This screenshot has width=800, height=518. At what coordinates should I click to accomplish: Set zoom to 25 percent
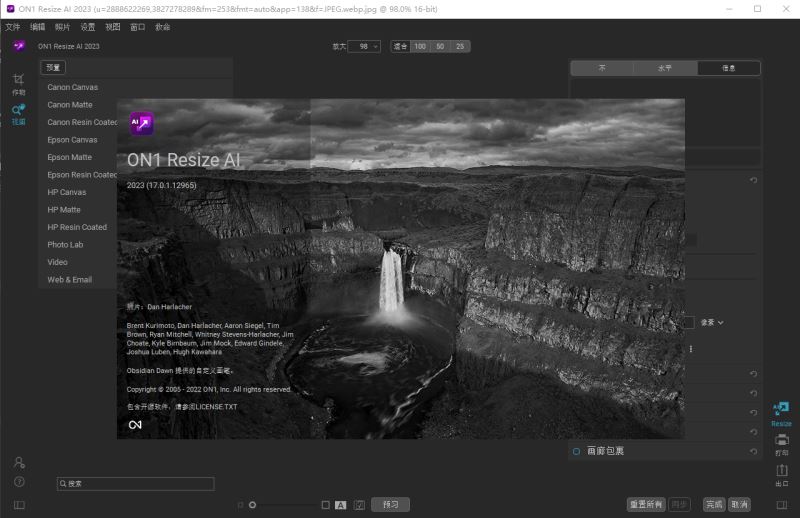tap(460, 46)
